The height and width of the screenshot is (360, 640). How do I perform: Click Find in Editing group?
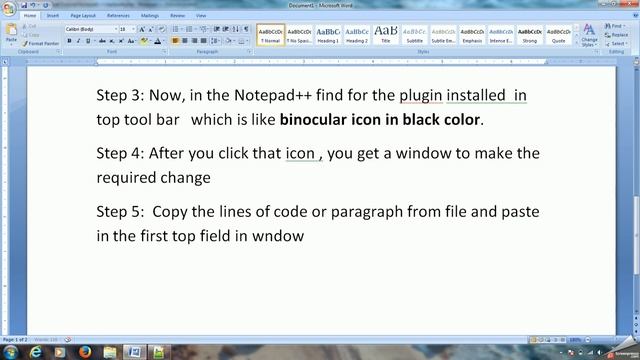pos(615,26)
